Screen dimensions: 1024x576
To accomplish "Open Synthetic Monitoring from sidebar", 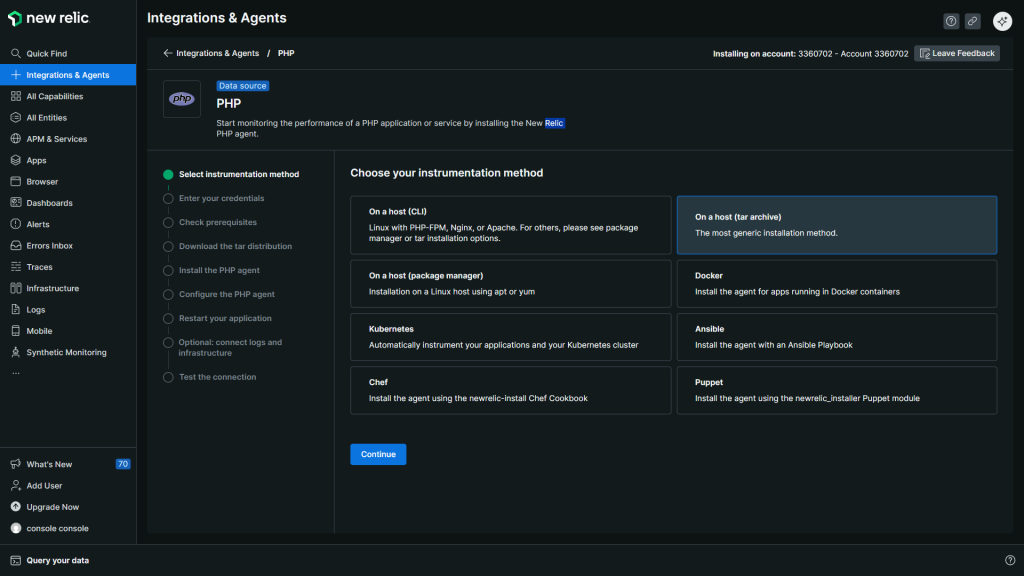I will [66, 352].
